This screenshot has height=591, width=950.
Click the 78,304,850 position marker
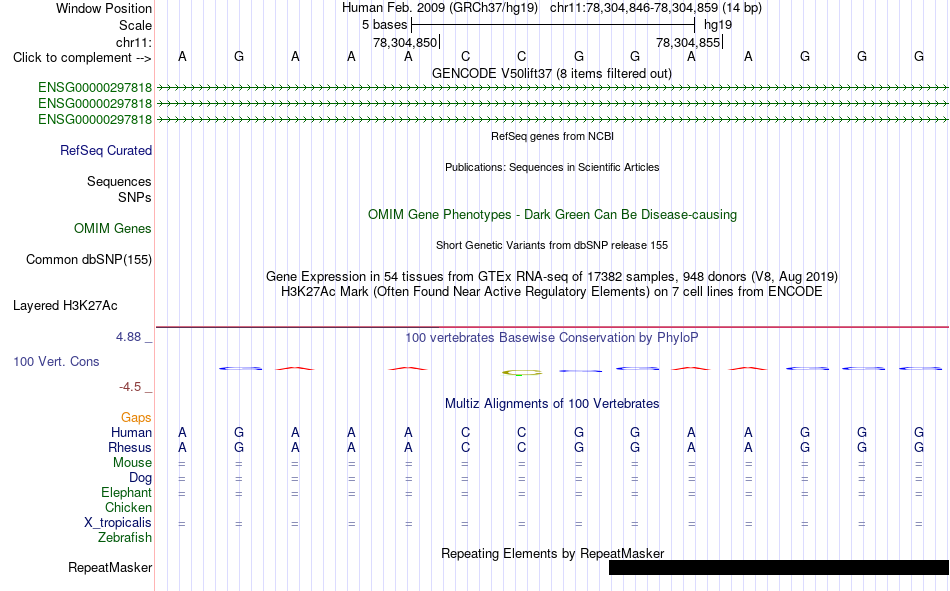(x=405, y=42)
